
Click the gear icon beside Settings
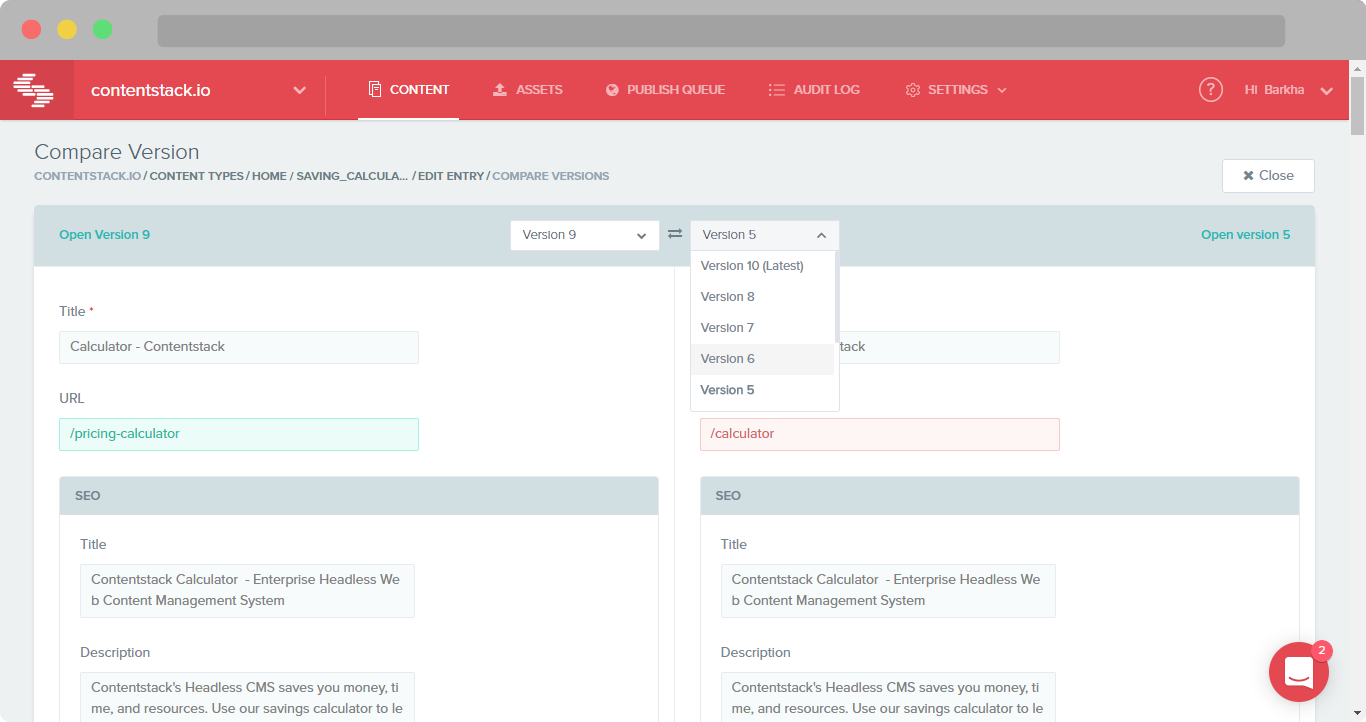tap(912, 90)
